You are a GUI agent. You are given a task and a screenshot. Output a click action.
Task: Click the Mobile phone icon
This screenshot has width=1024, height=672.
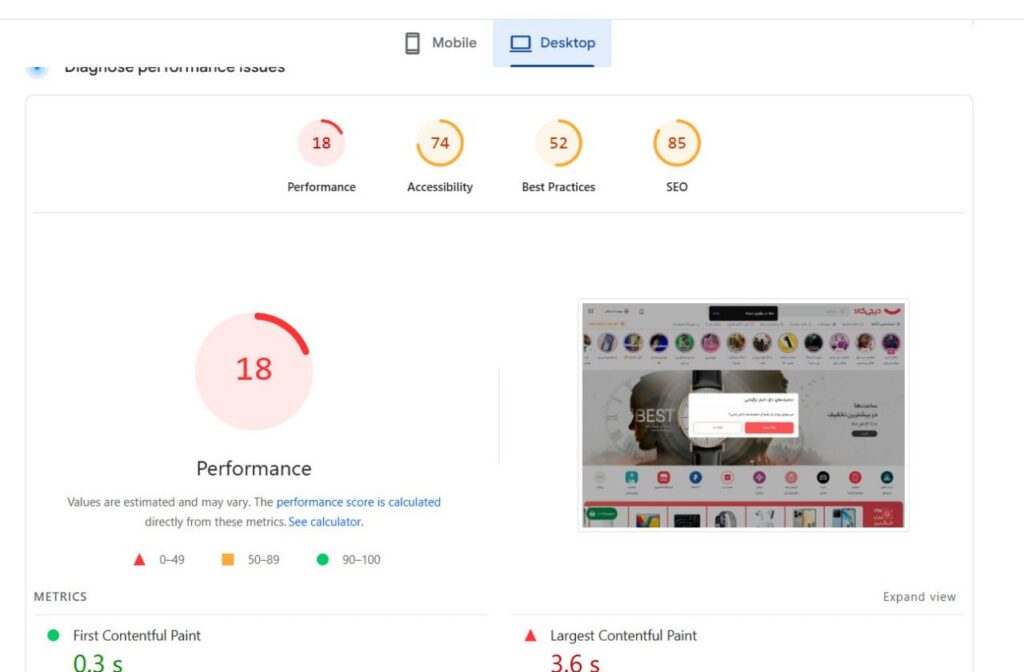pyautogui.click(x=412, y=43)
